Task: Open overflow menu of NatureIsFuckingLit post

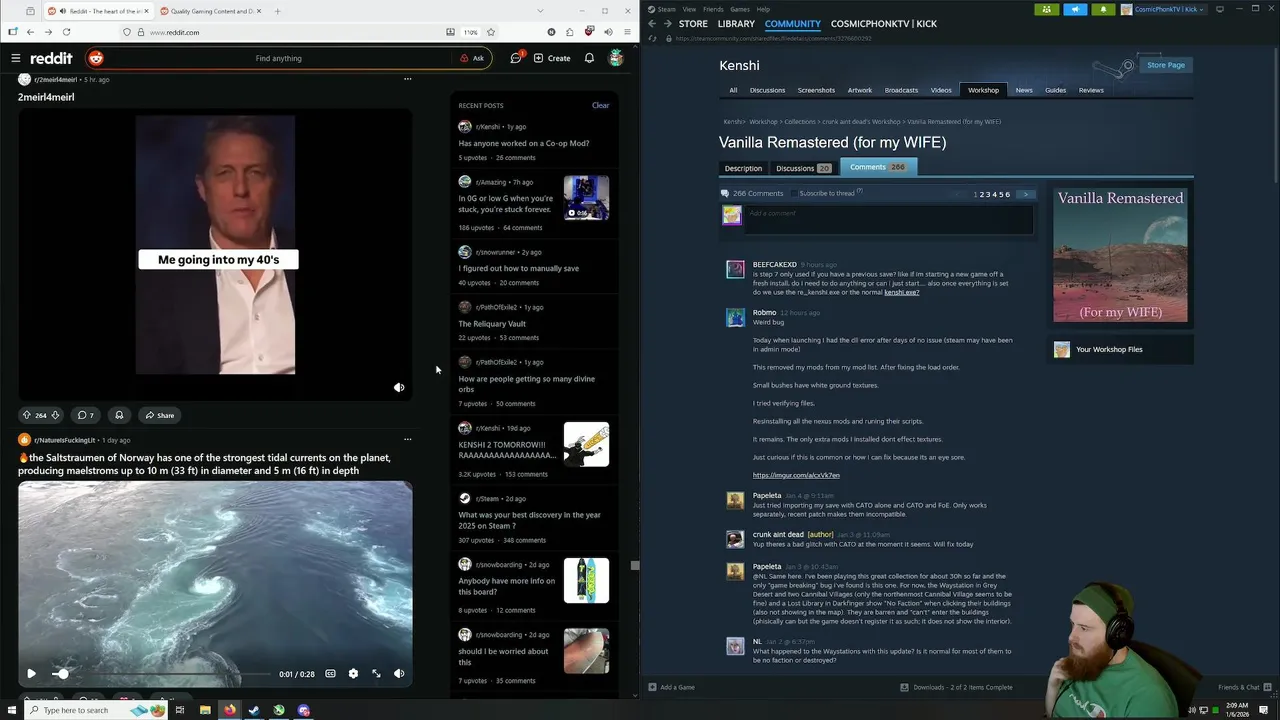Action: pos(407,440)
